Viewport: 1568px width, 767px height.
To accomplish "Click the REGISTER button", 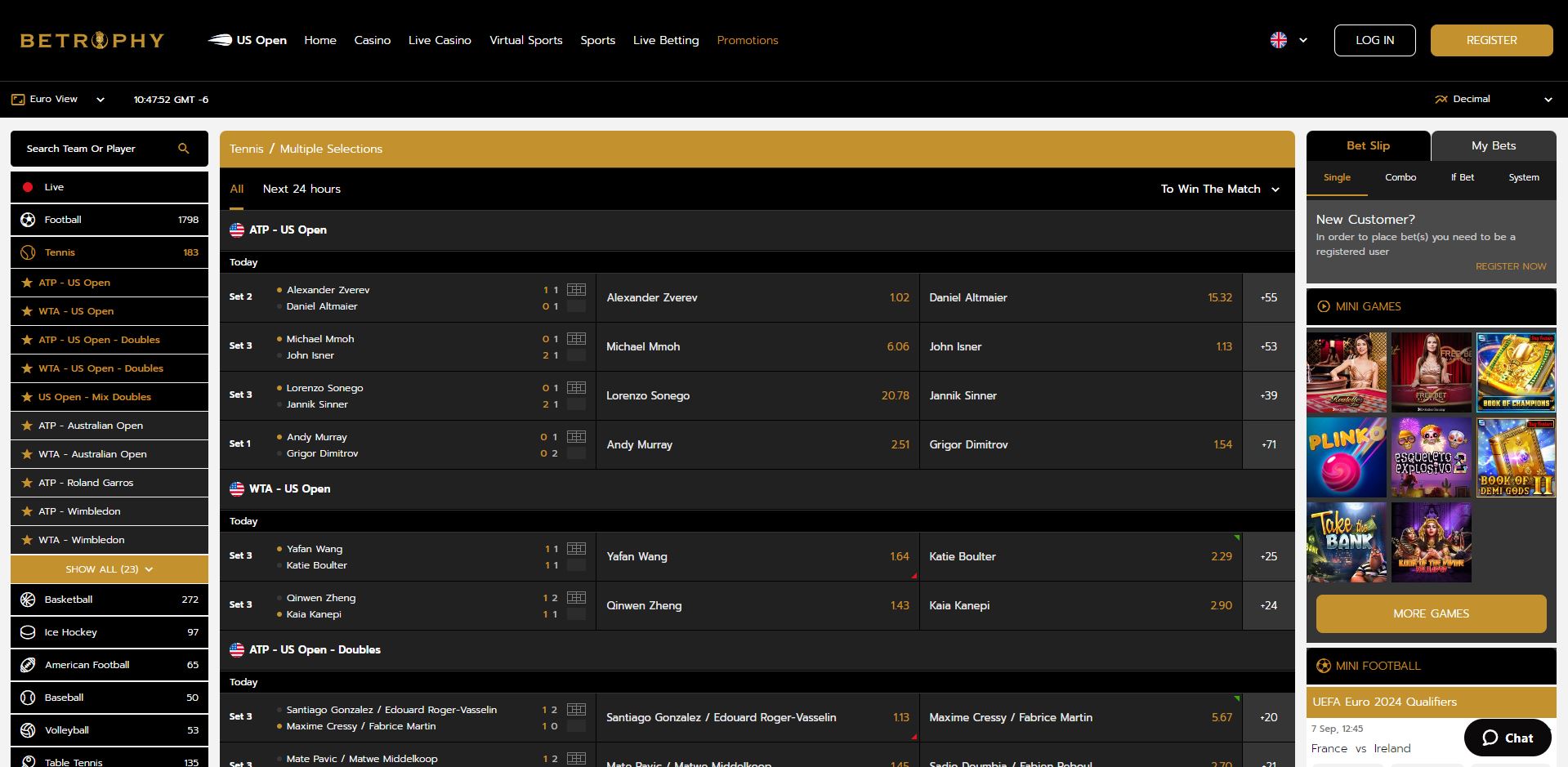I will tap(1492, 40).
